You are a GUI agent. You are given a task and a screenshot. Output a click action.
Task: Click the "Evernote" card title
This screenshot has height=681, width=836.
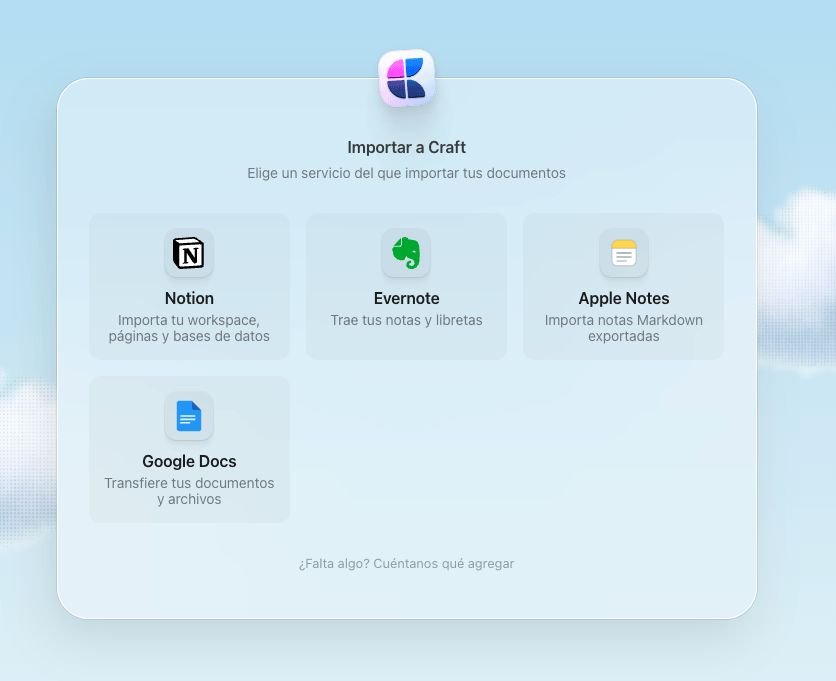point(407,298)
